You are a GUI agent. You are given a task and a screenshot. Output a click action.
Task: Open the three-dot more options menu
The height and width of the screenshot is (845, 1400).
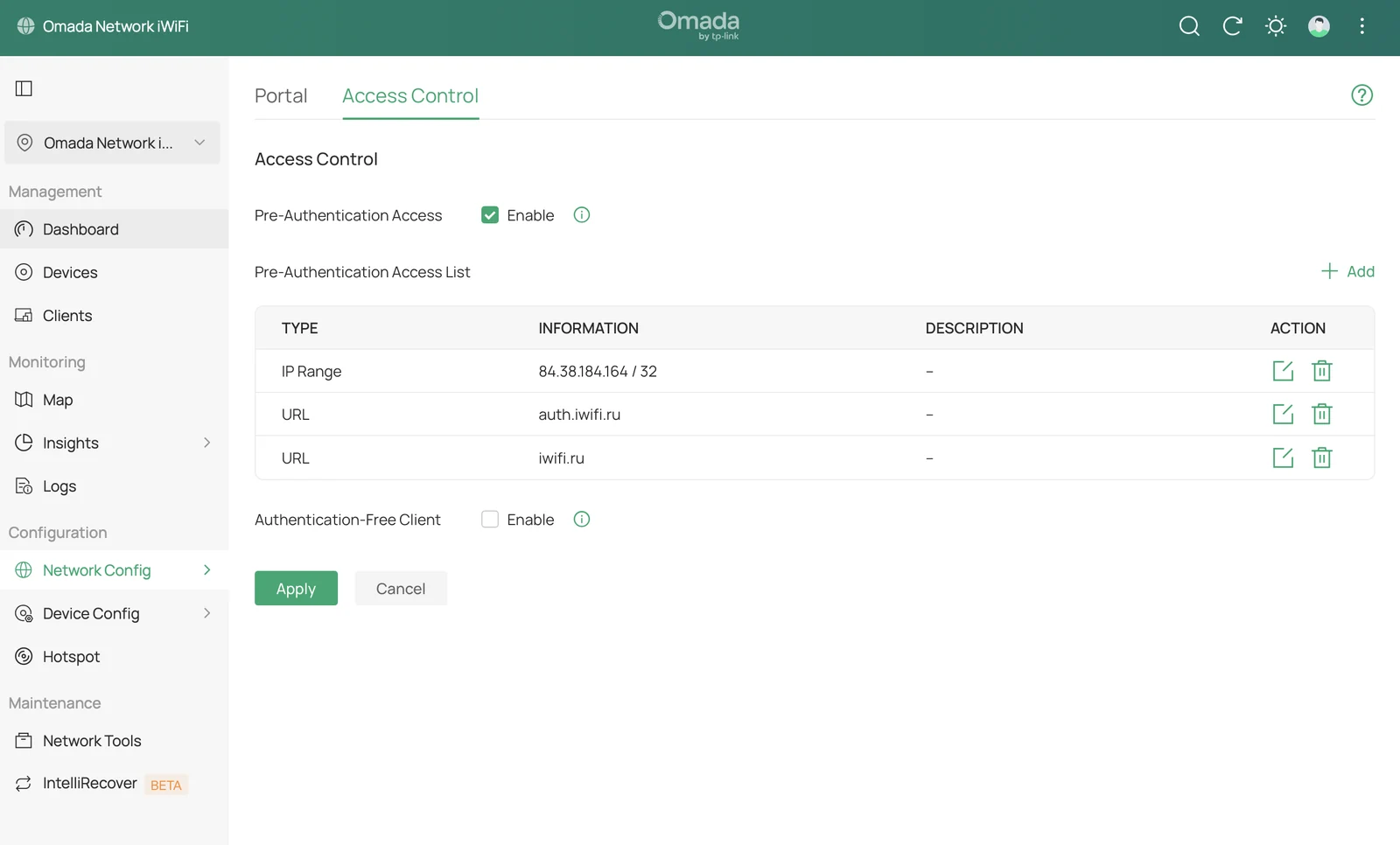(x=1361, y=26)
